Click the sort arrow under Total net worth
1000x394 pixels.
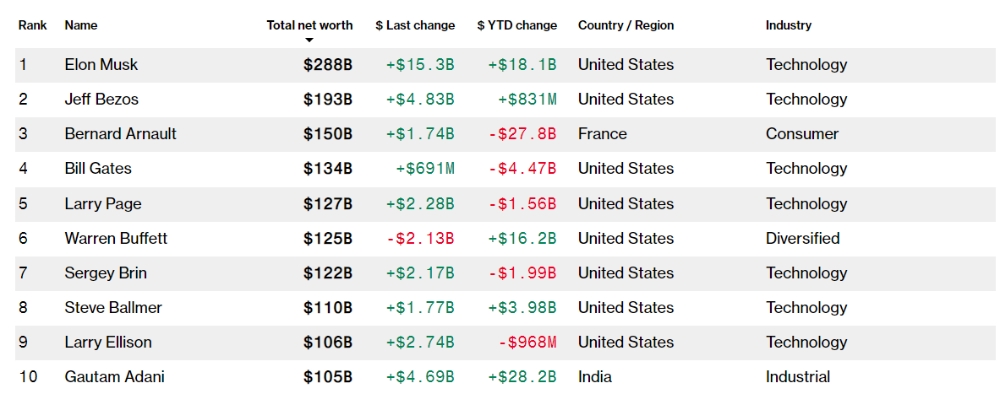pyautogui.click(x=309, y=40)
